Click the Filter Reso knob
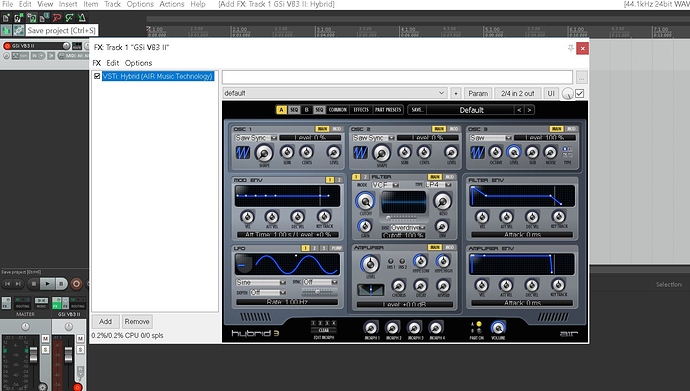Viewport: 690px width, 391px height. [x=442, y=201]
